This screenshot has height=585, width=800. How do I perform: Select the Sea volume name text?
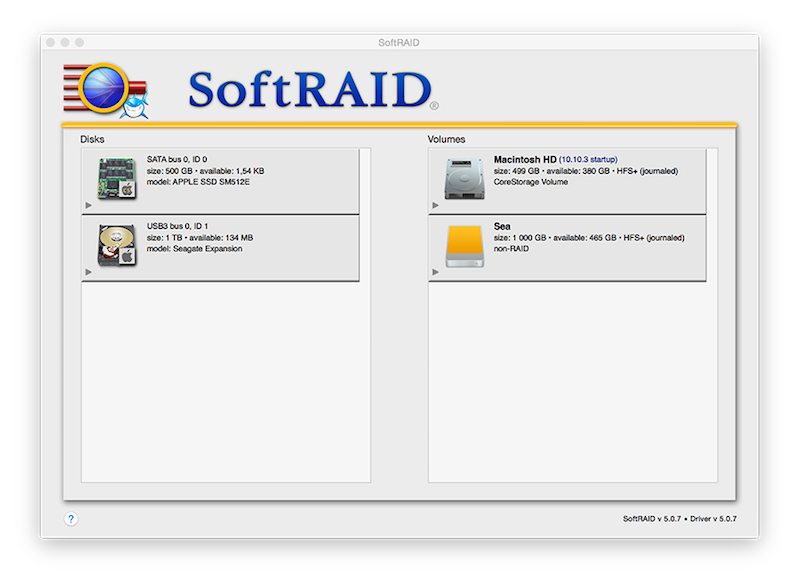[502, 226]
